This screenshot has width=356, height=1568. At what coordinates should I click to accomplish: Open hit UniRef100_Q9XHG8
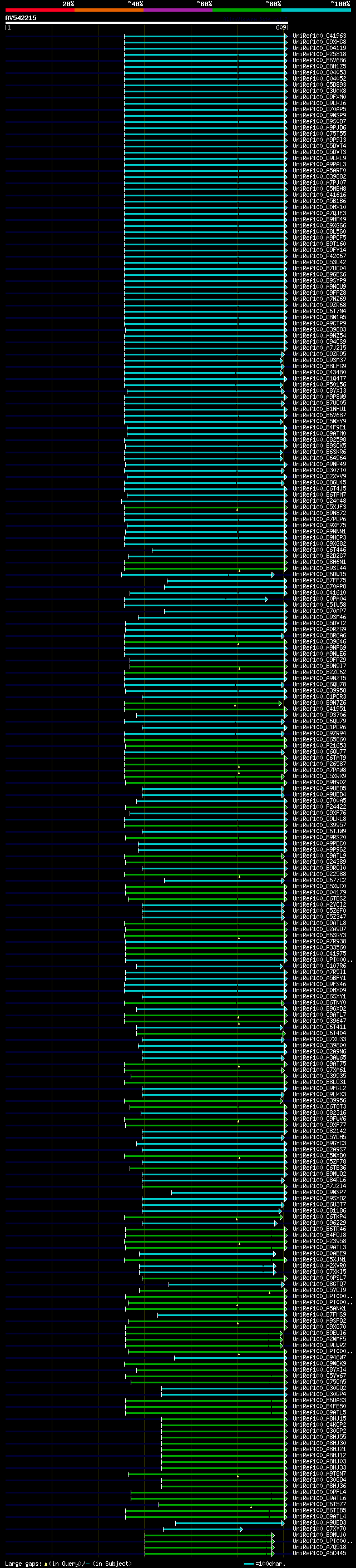319,42
